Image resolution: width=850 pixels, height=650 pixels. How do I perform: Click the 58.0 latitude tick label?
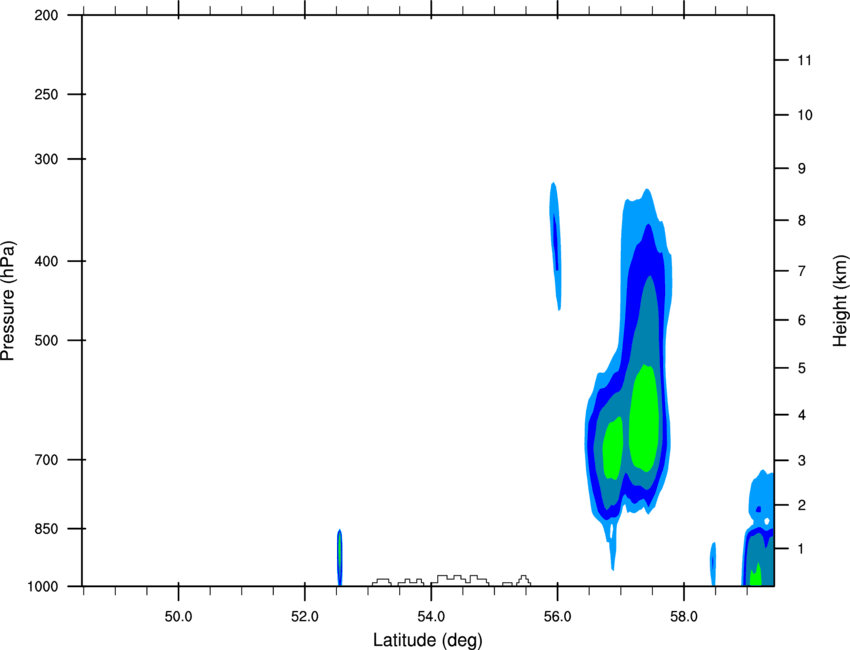(x=684, y=617)
